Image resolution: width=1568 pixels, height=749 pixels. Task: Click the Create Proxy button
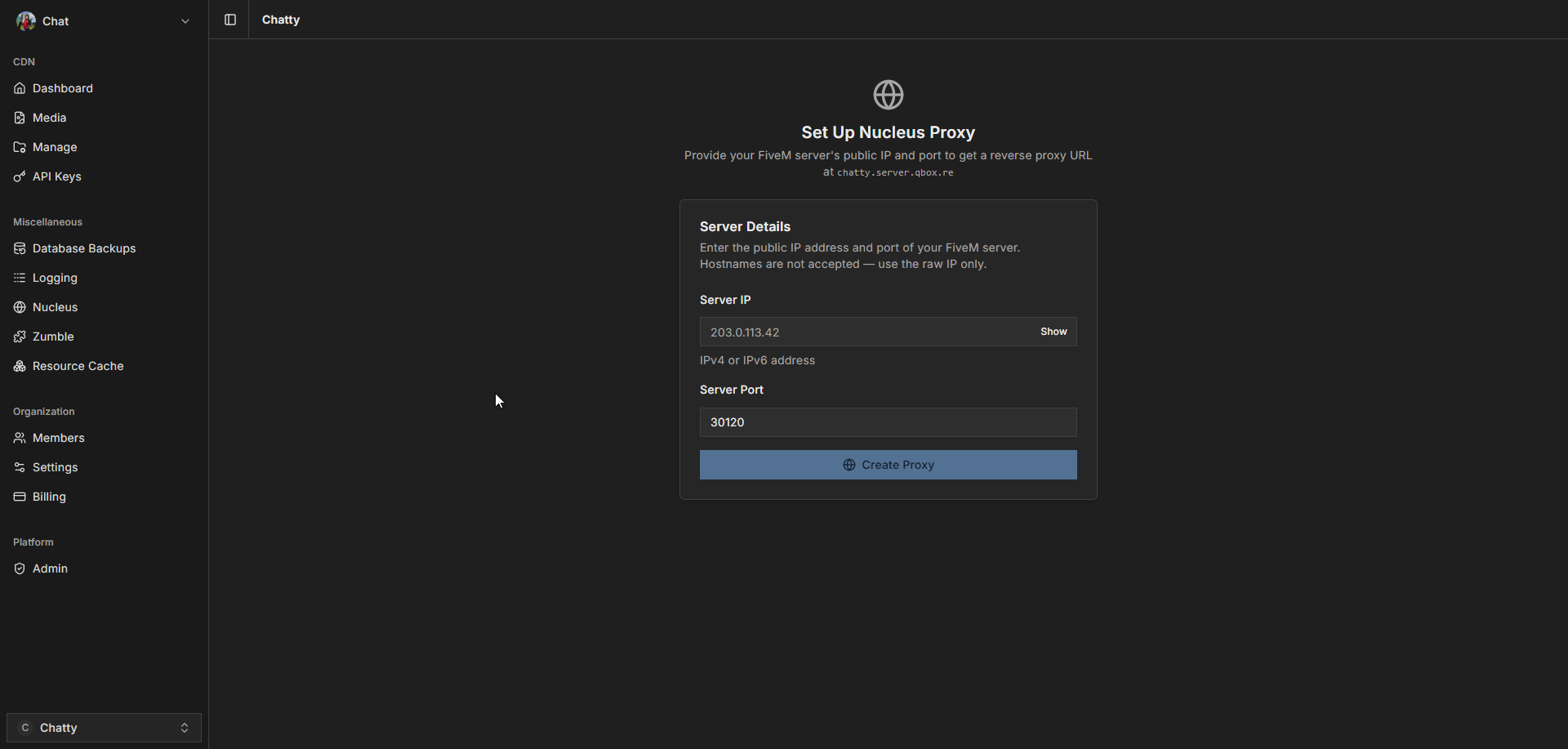[x=888, y=464]
